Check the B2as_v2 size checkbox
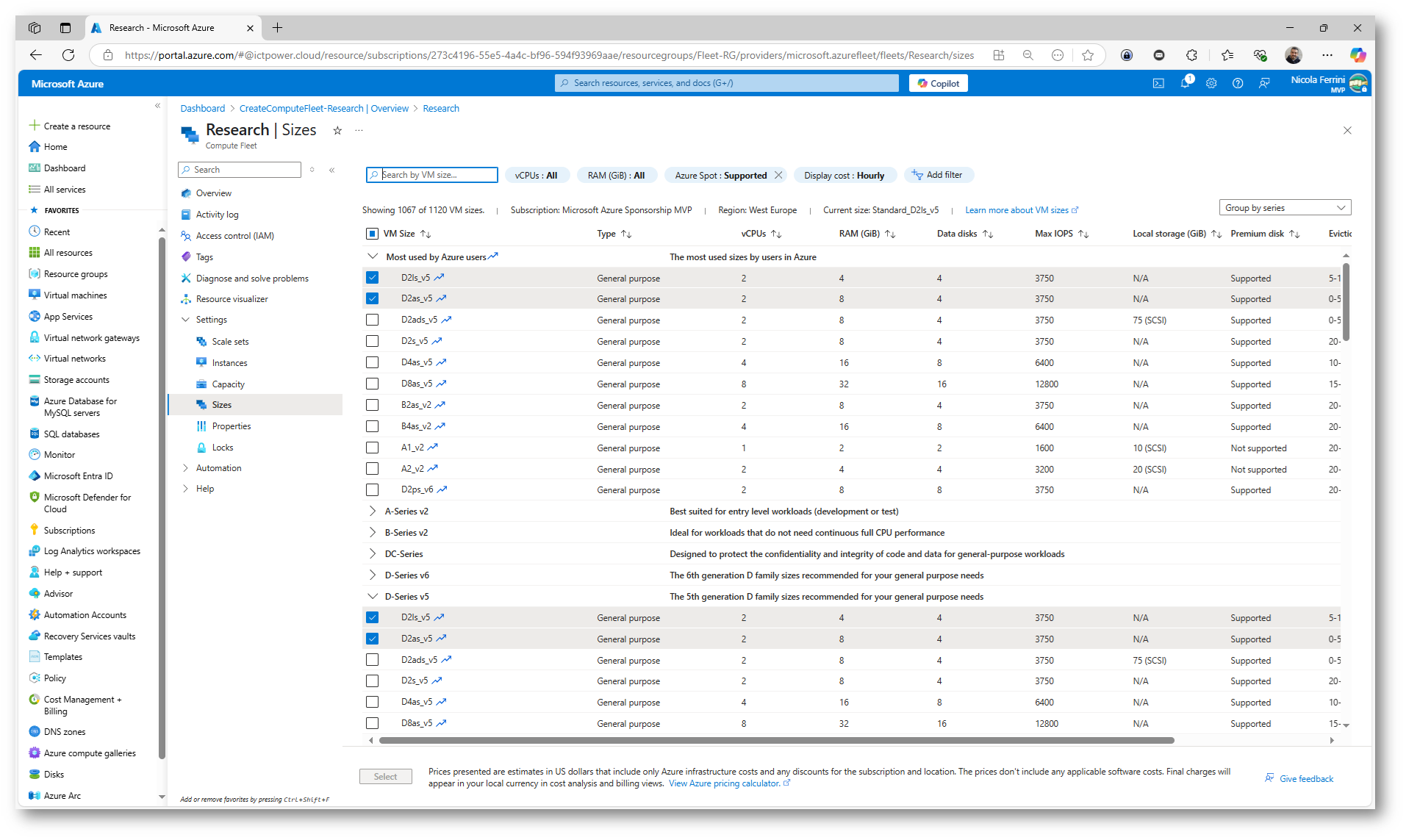The height and width of the screenshot is (840, 1406). coord(372,405)
